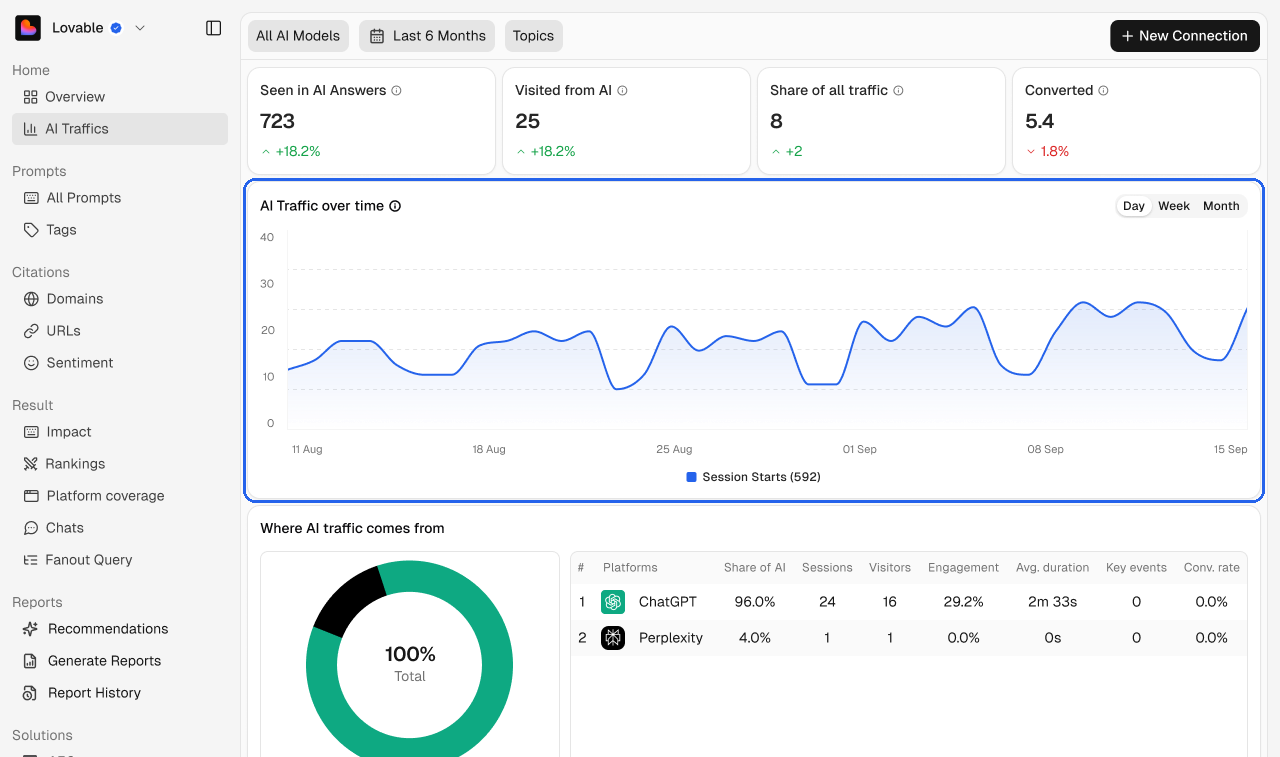This screenshot has width=1280, height=757.
Task: Switch chart granularity to Month
Action: point(1221,206)
